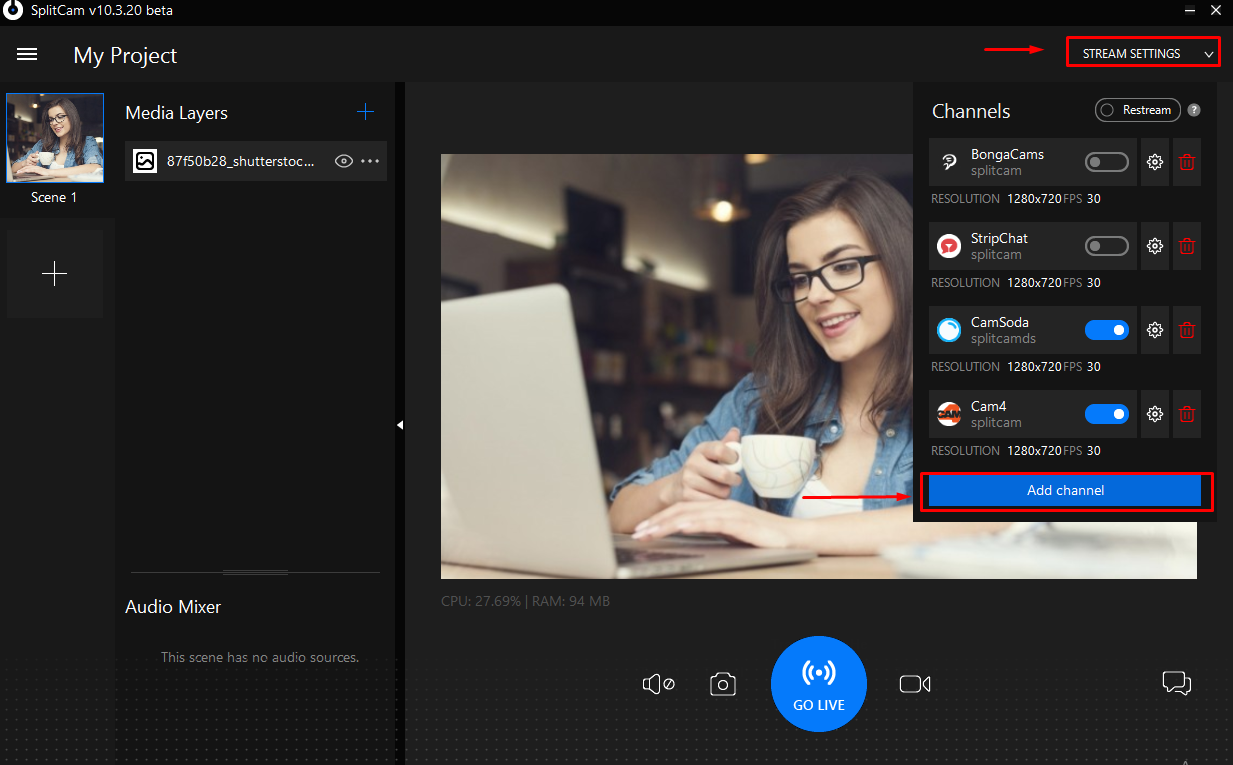Turn on the StripChat channel switch
The height and width of the screenshot is (765, 1233).
click(1107, 246)
